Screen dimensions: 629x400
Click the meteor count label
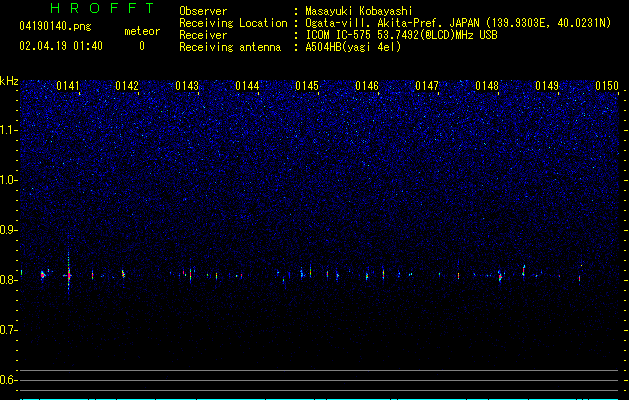click(142, 31)
